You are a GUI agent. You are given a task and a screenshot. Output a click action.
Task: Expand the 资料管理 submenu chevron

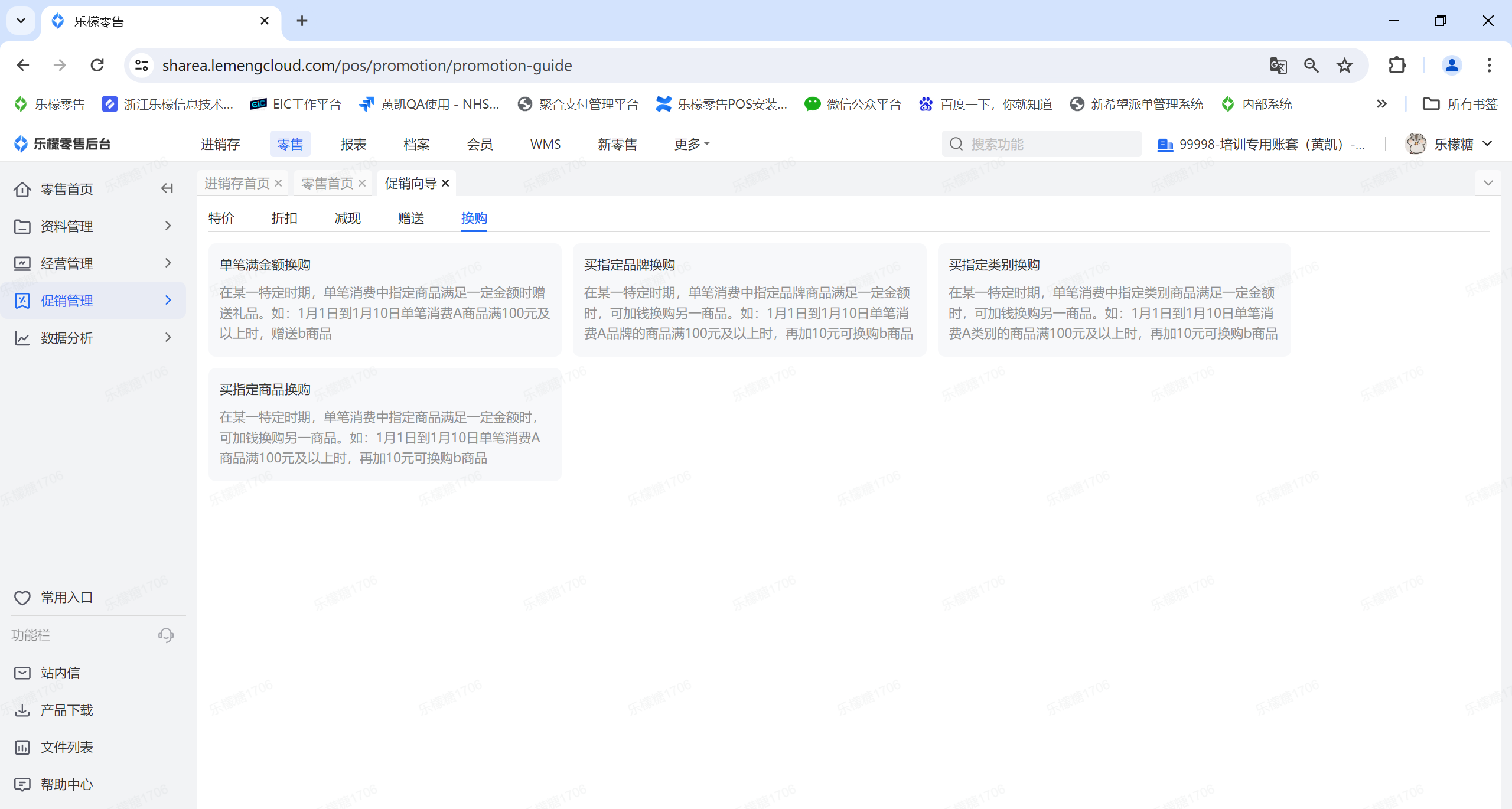coord(168,226)
